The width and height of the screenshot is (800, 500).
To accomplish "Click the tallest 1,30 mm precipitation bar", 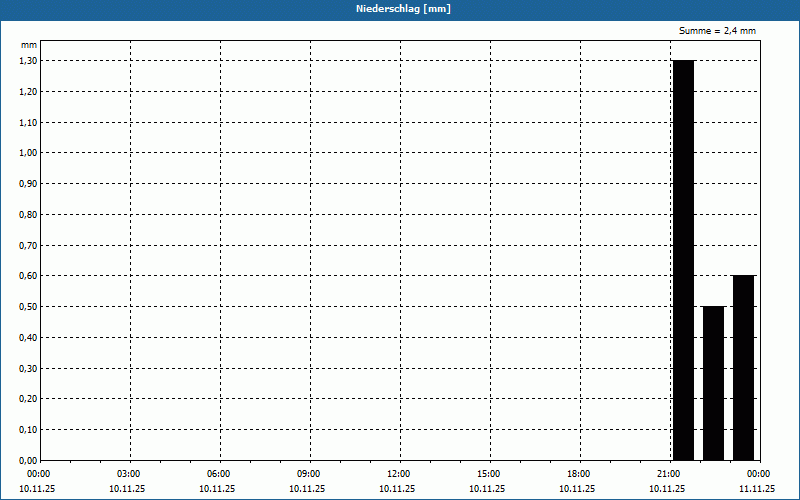I will [x=683, y=260].
